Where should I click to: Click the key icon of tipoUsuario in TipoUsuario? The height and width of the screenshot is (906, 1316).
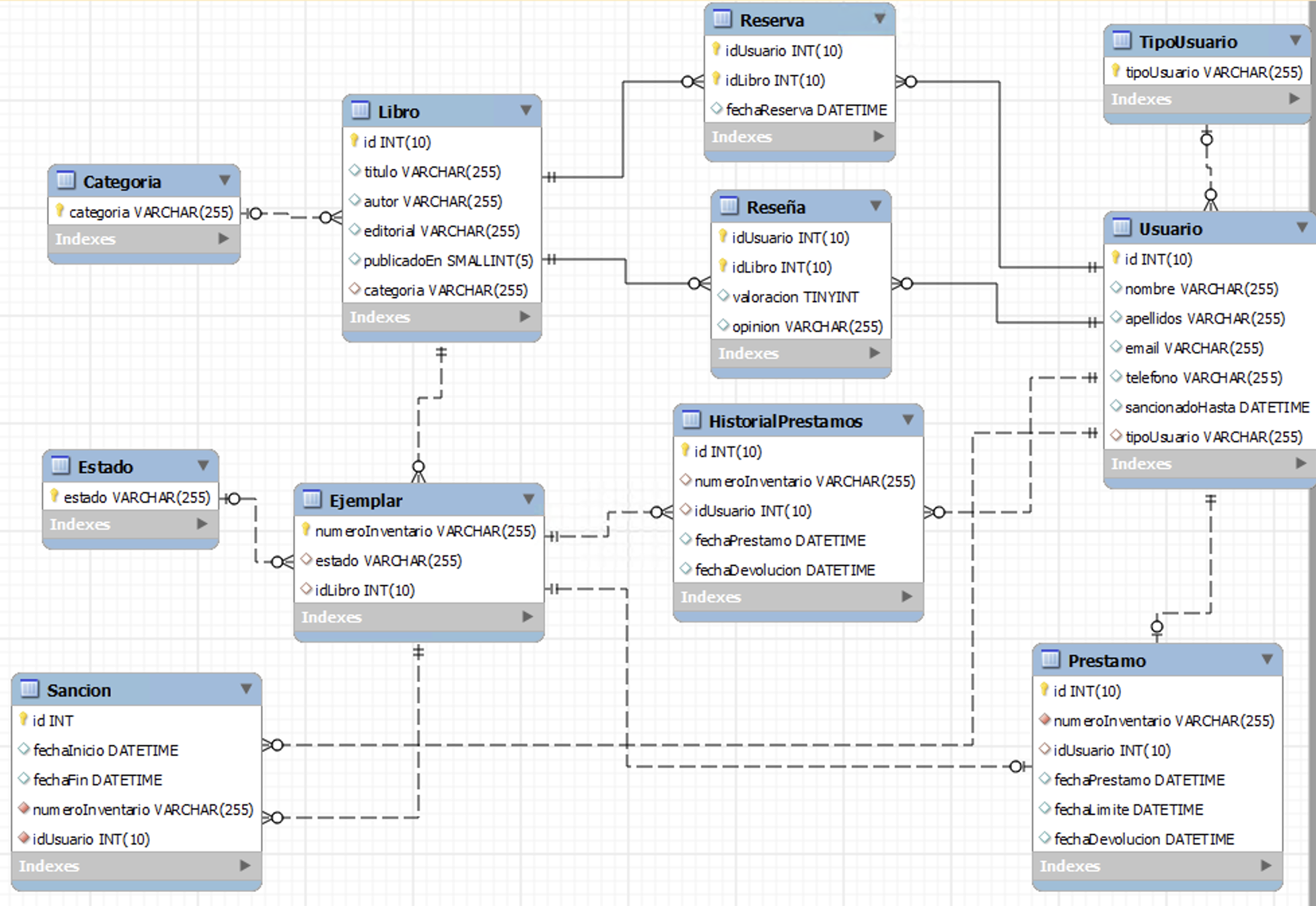(x=1116, y=71)
